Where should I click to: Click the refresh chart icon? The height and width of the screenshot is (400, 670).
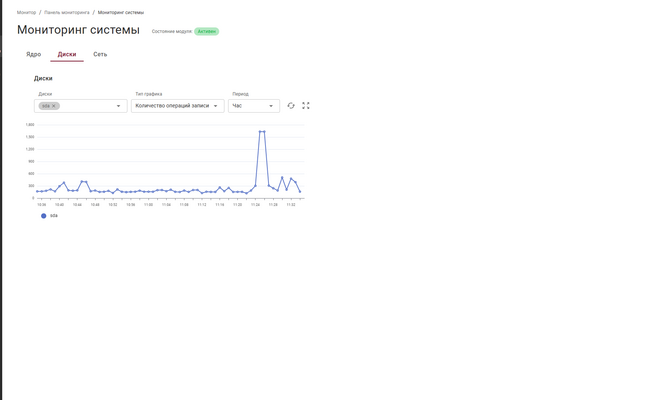pos(291,106)
